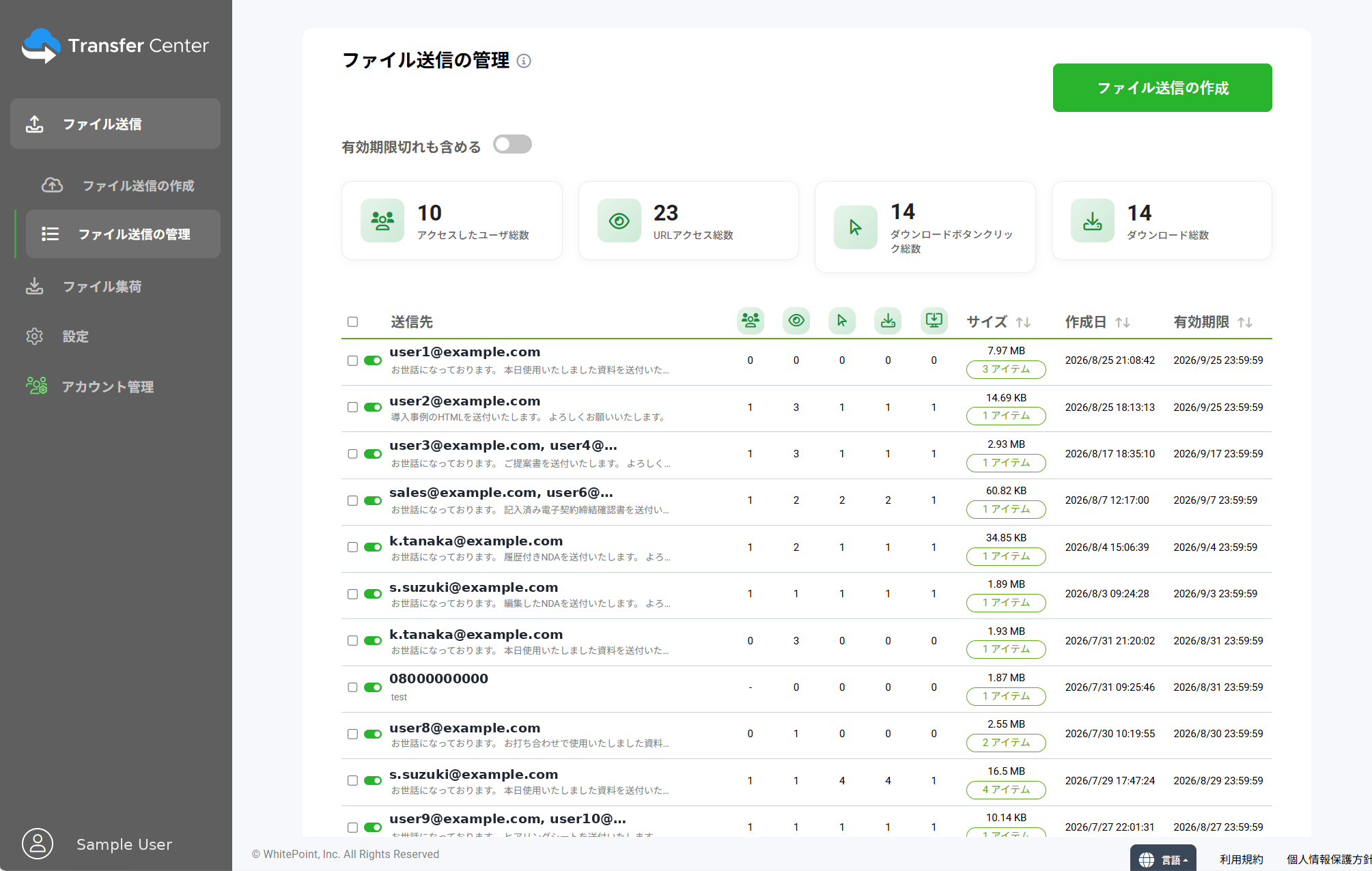The width and height of the screenshot is (1372, 871).
Task: Expand 2 アイテム badge for user8@example.com
Action: 1006,743
